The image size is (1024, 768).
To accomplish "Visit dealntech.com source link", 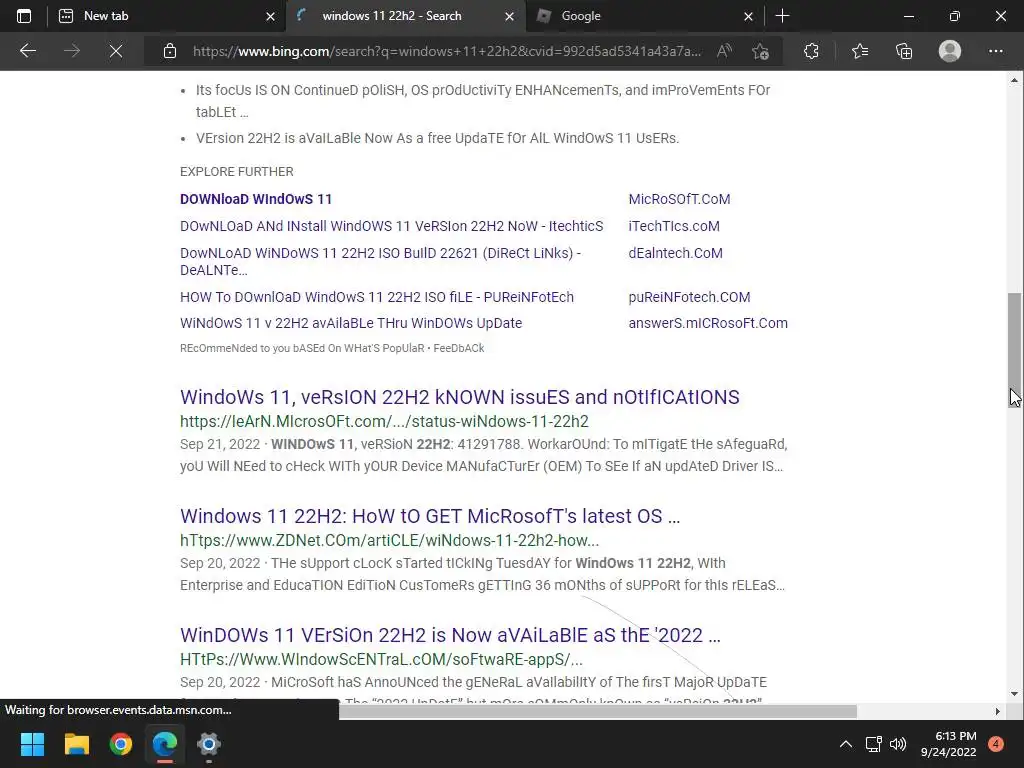I will [675, 253].
